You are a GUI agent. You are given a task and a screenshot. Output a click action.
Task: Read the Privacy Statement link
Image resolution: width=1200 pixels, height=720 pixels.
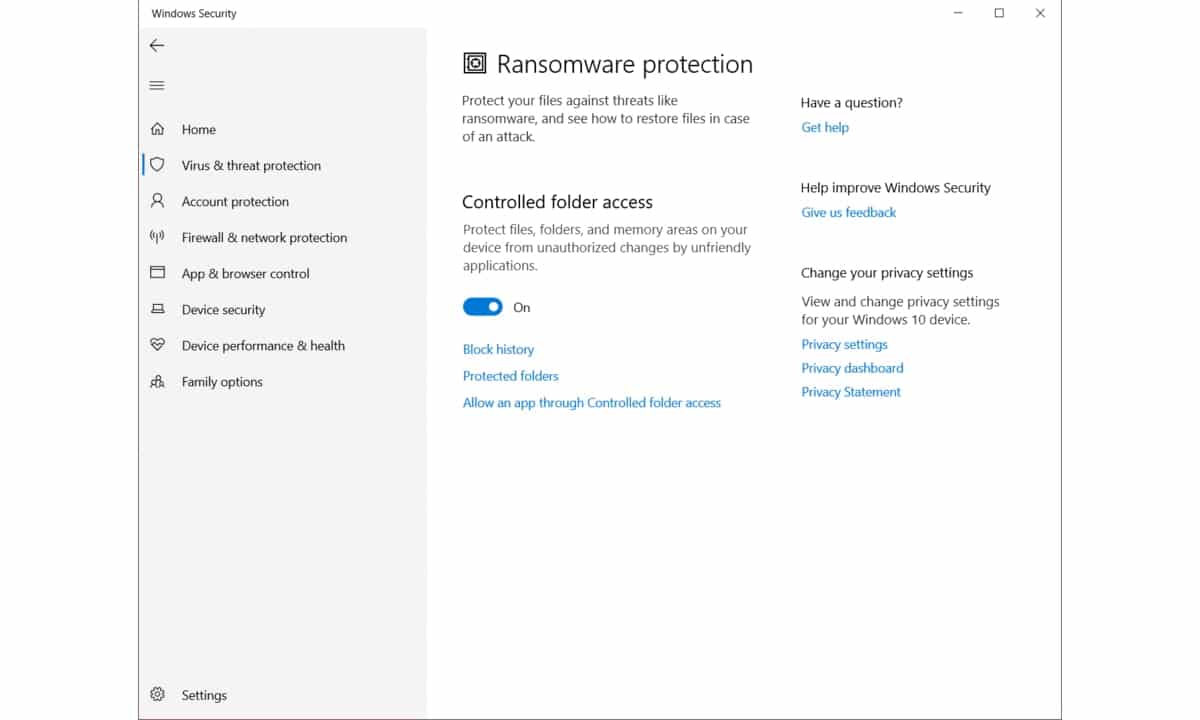(851, 392)
